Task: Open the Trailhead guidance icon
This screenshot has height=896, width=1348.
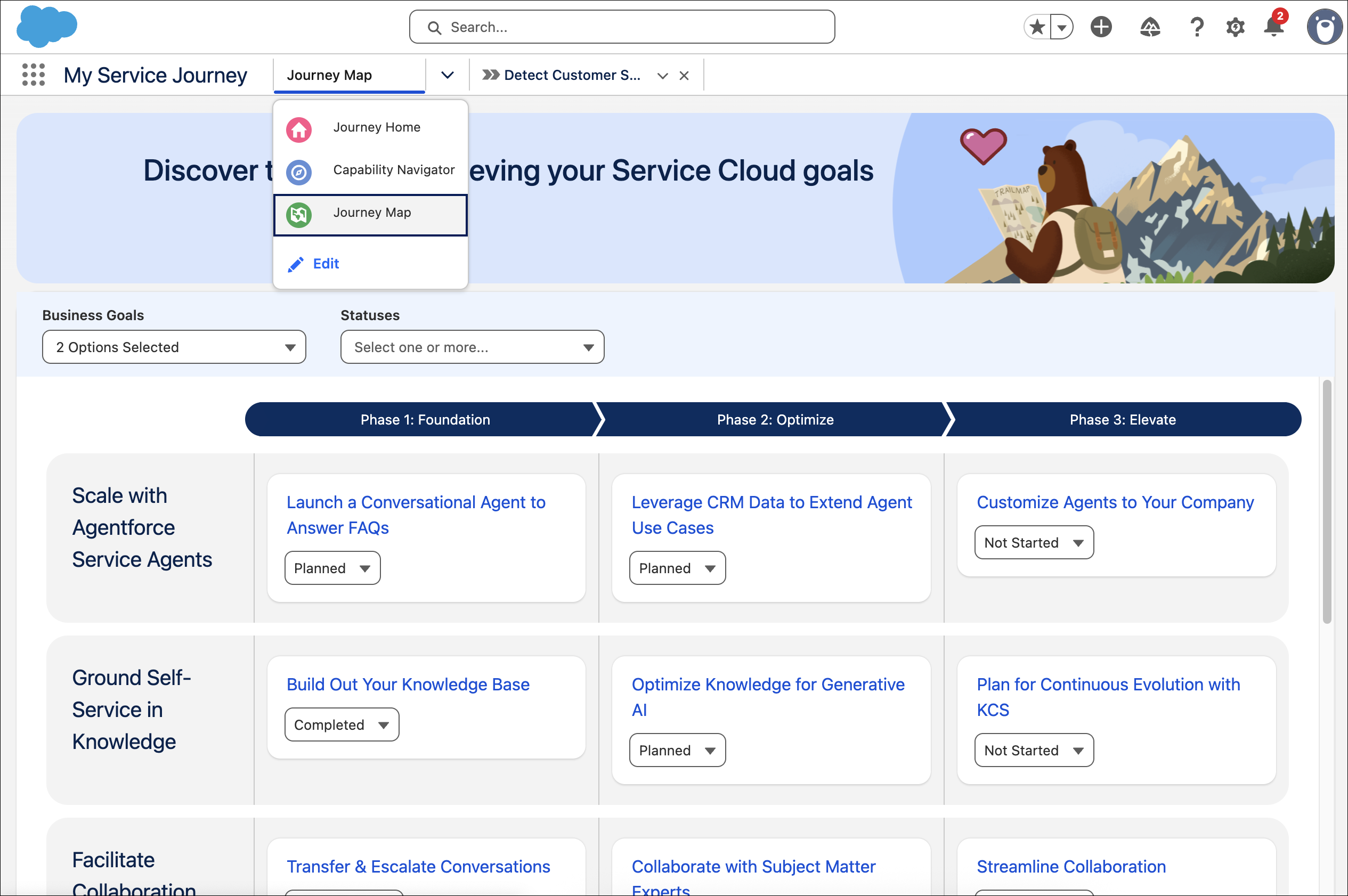Action: pos(1150,27)
